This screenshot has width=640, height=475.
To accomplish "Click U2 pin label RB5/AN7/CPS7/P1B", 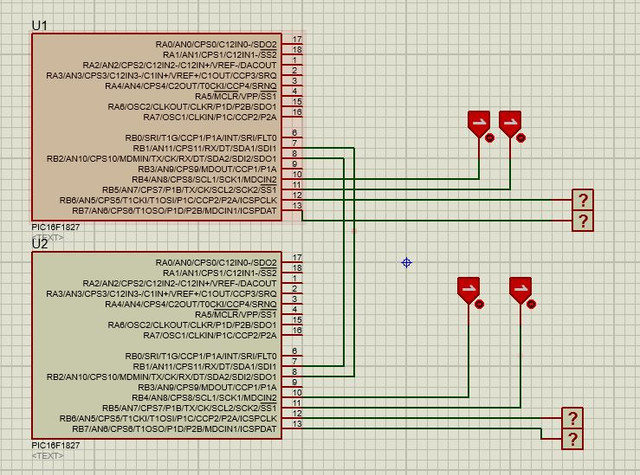I will (189, 408).
